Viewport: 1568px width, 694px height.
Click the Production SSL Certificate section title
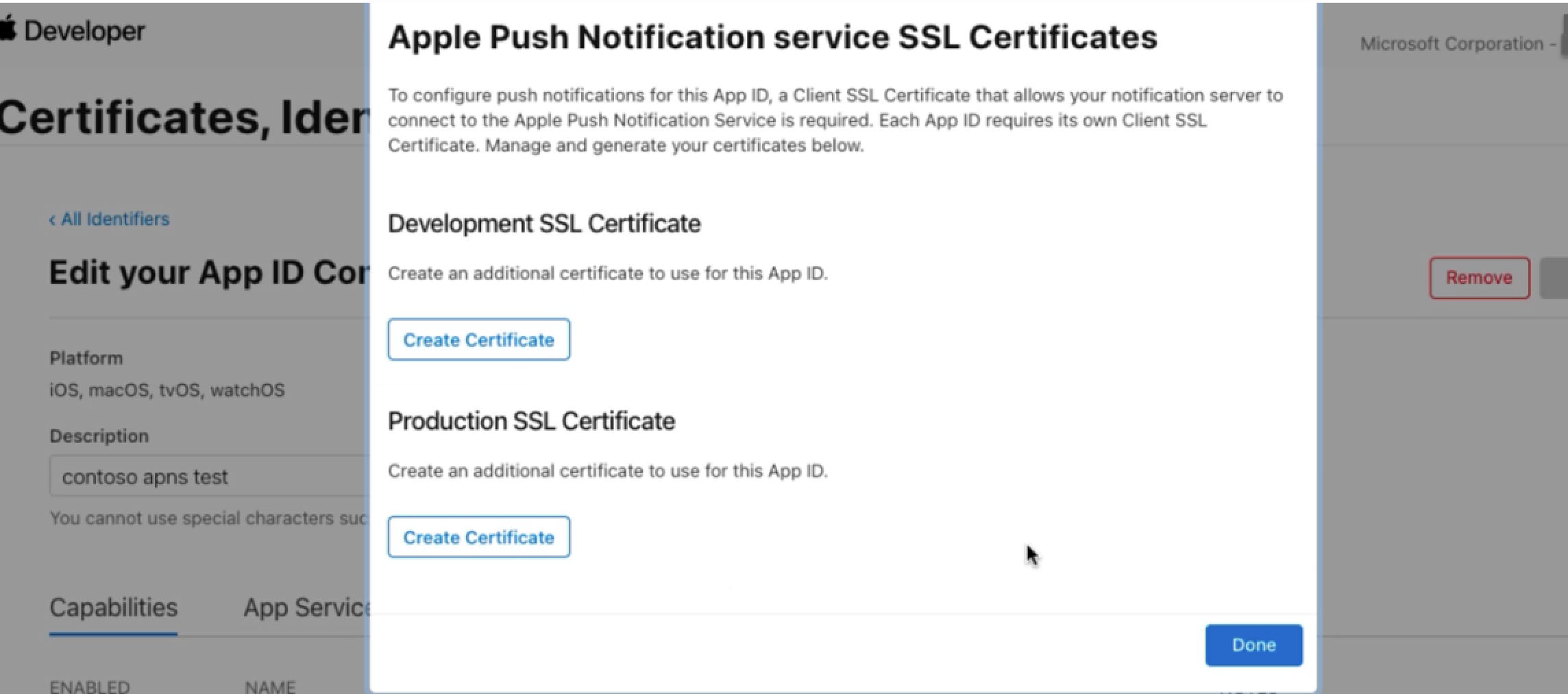531,420
